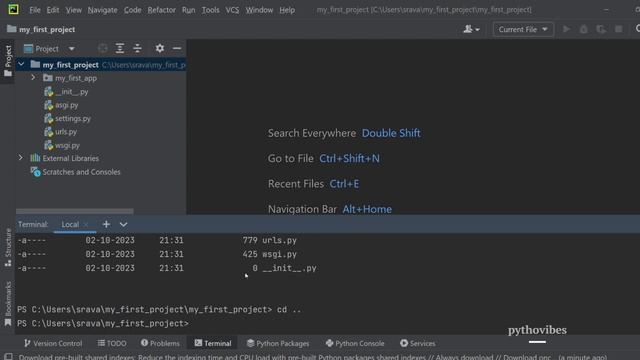Toggle the Project tool window sidebar tab
Image resolution: width=640 pixels, height=360 pixels.
8,61
